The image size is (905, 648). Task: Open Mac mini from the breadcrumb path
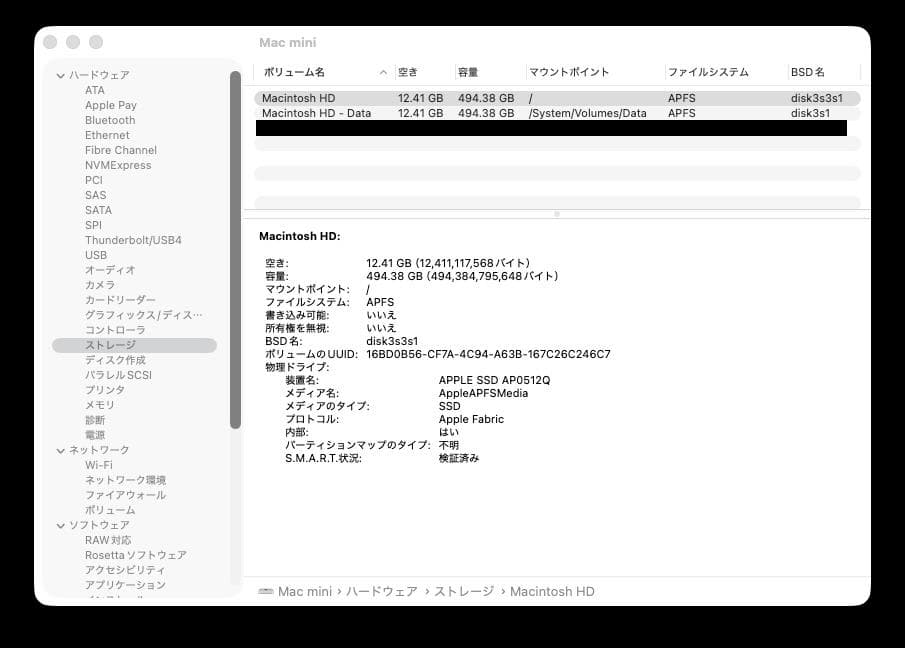[305, 591]
